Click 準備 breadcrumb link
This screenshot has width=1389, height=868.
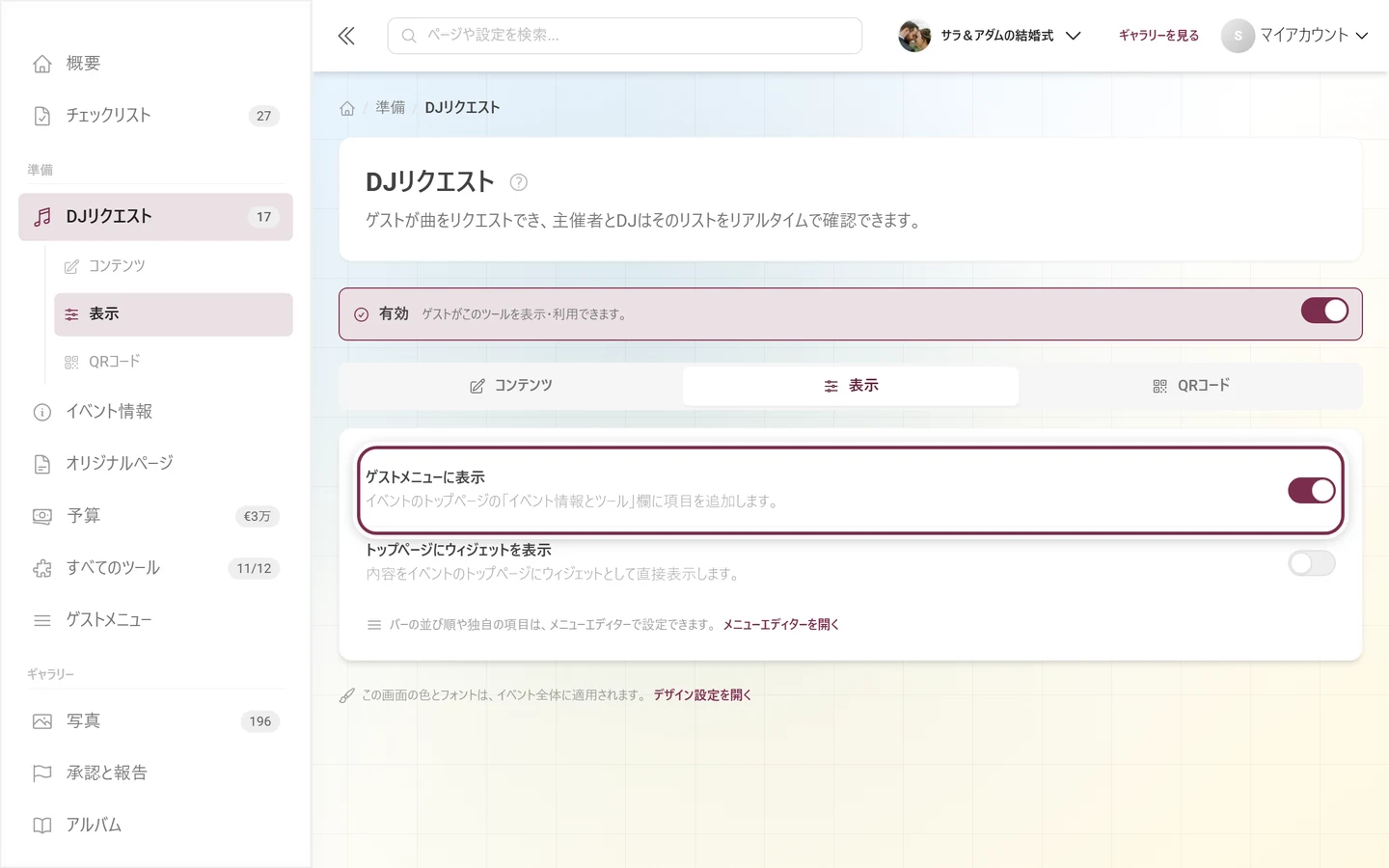pos(391,108)
